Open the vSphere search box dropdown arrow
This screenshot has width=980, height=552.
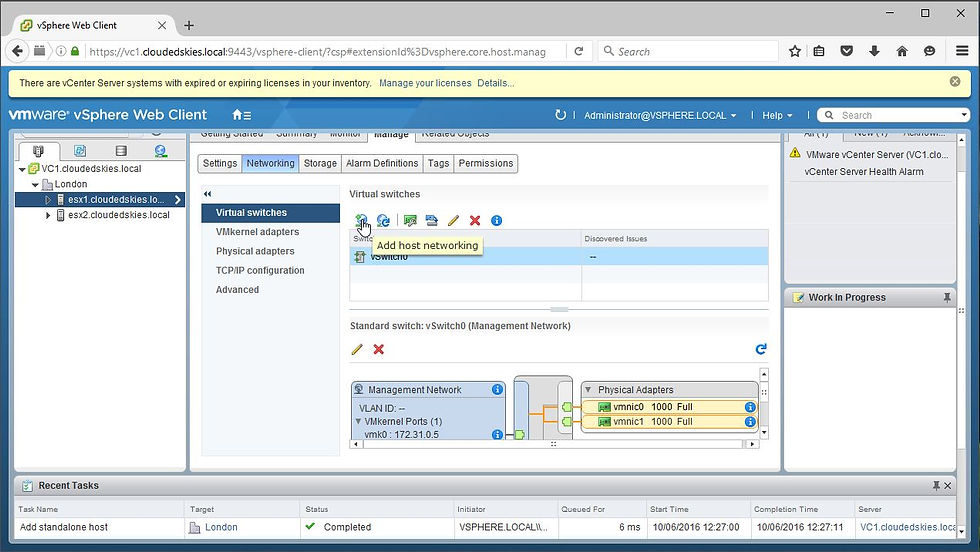[964, 115]
